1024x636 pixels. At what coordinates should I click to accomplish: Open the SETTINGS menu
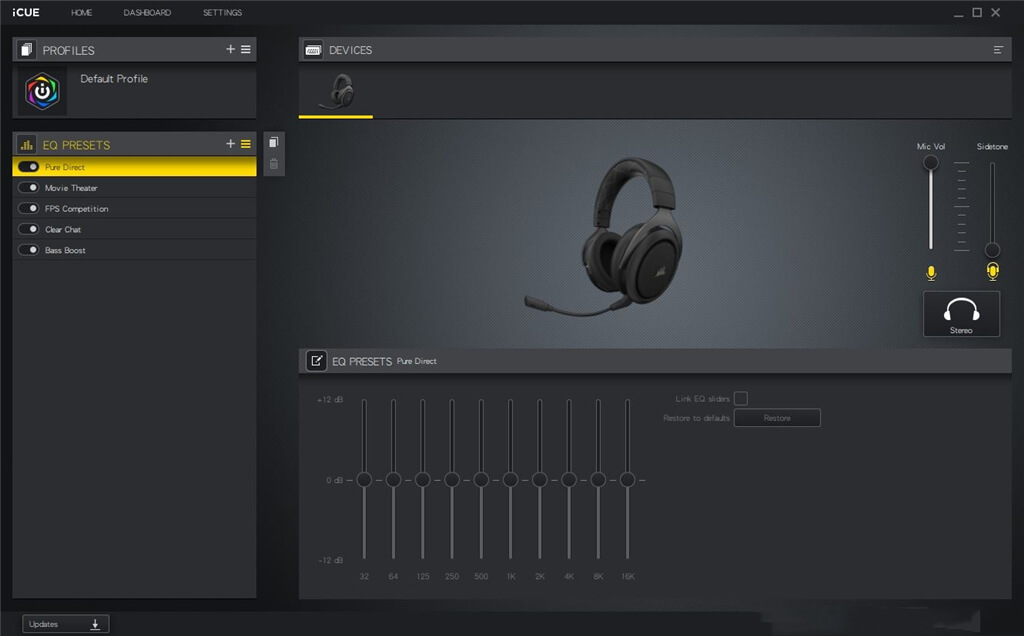tap(222, 12)
